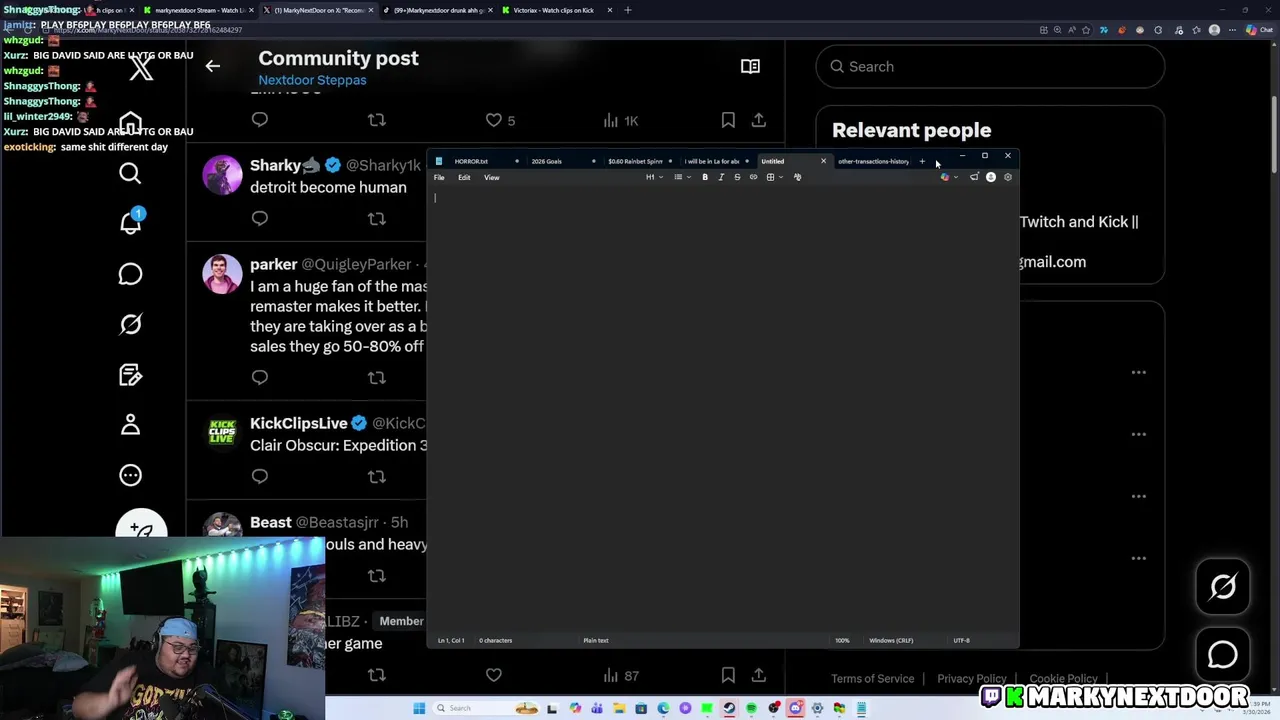Open the H1 heading dropdown
This screenshot has height=720, width=1280.
pos(654,177)
